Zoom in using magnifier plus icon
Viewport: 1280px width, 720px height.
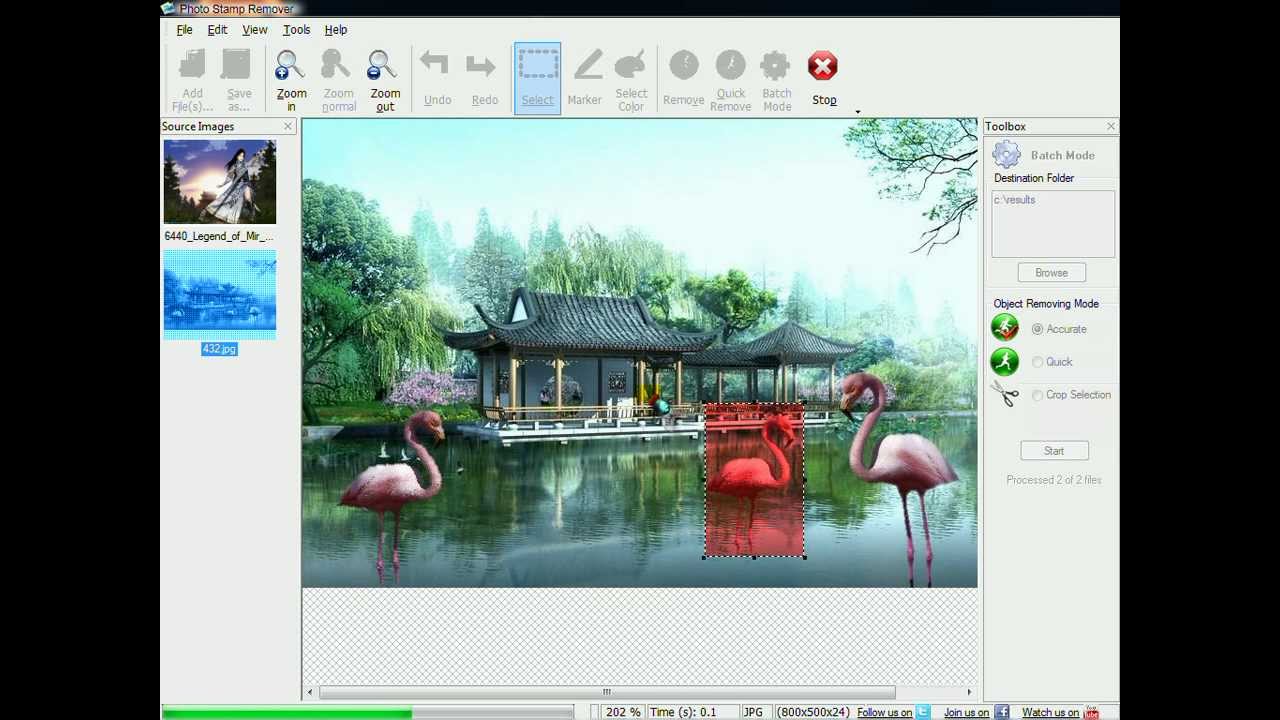click(x=290, y=66)
